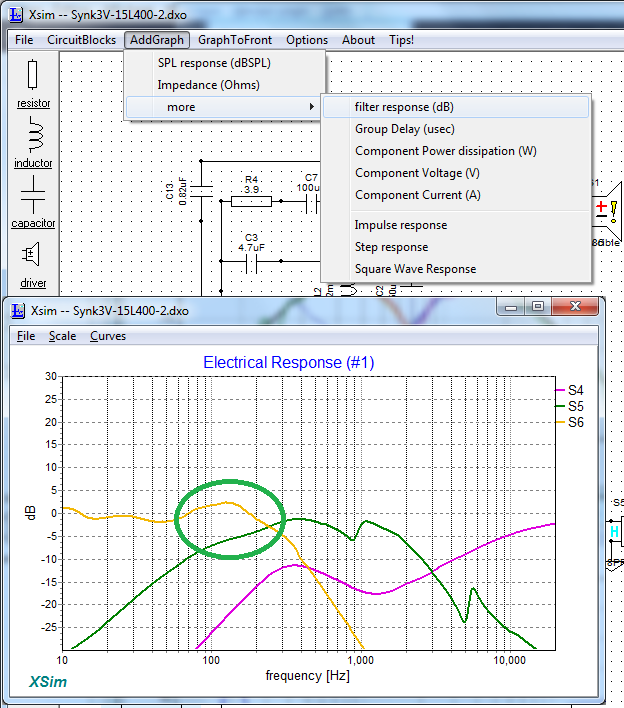Minimize the Electrical Response graph window

coord(511,307)
